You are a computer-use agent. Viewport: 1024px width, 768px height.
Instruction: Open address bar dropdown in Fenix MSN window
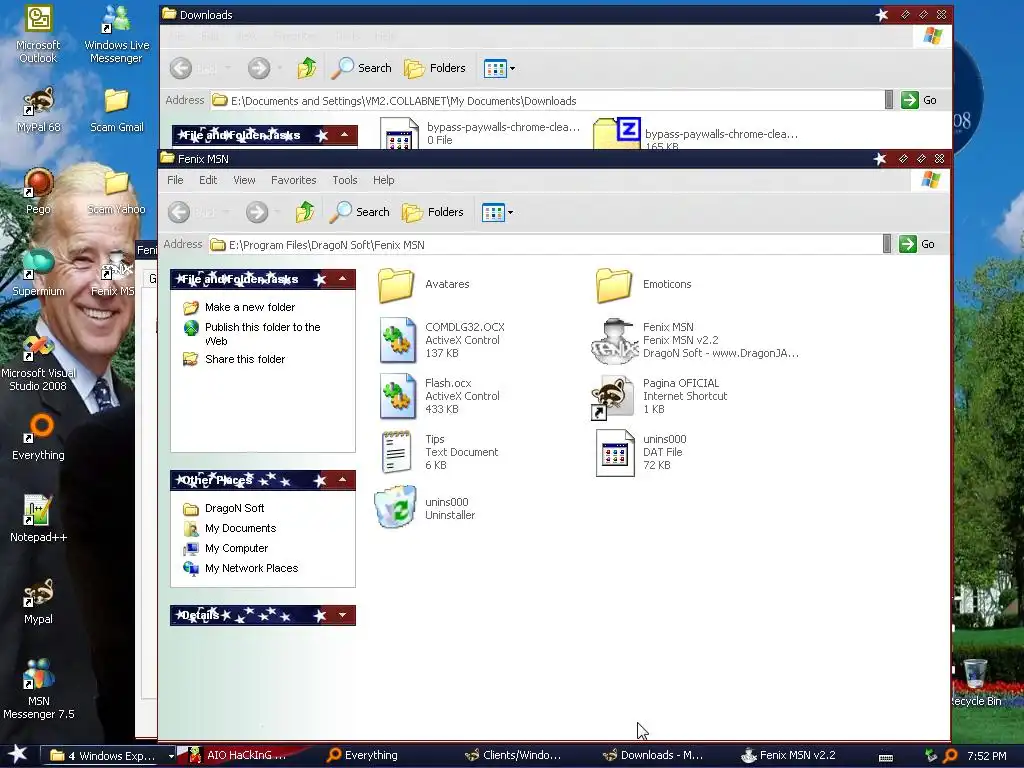(x=886, y=244)
